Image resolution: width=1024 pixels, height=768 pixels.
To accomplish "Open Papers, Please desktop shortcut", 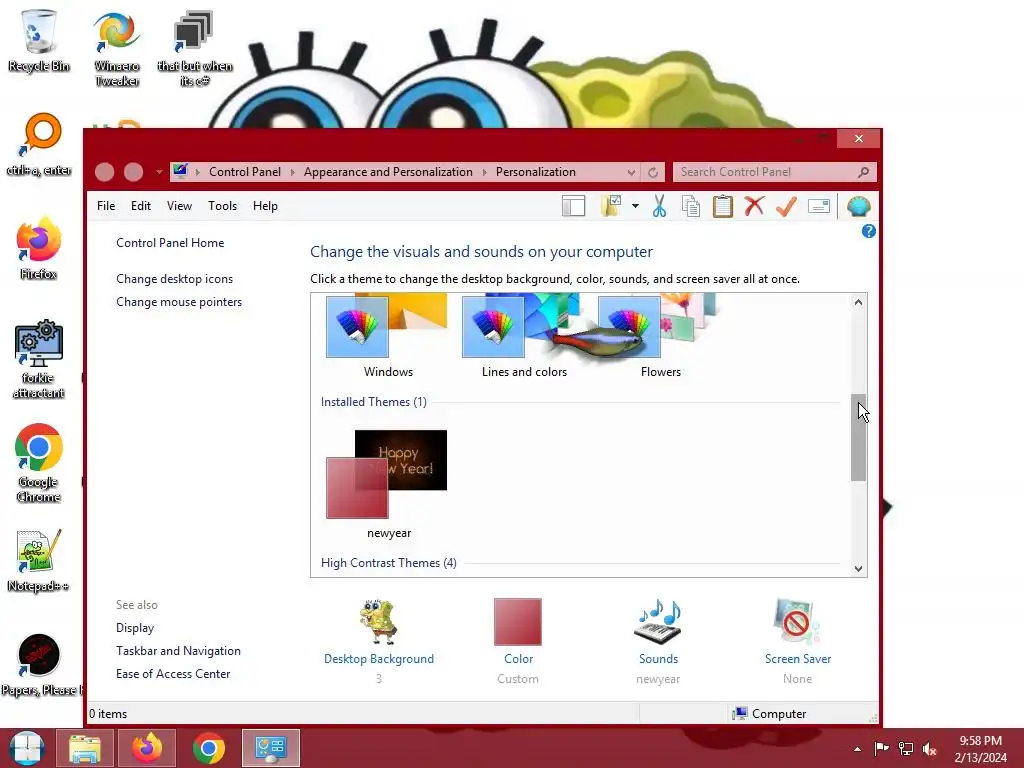I will click(40, 665).
